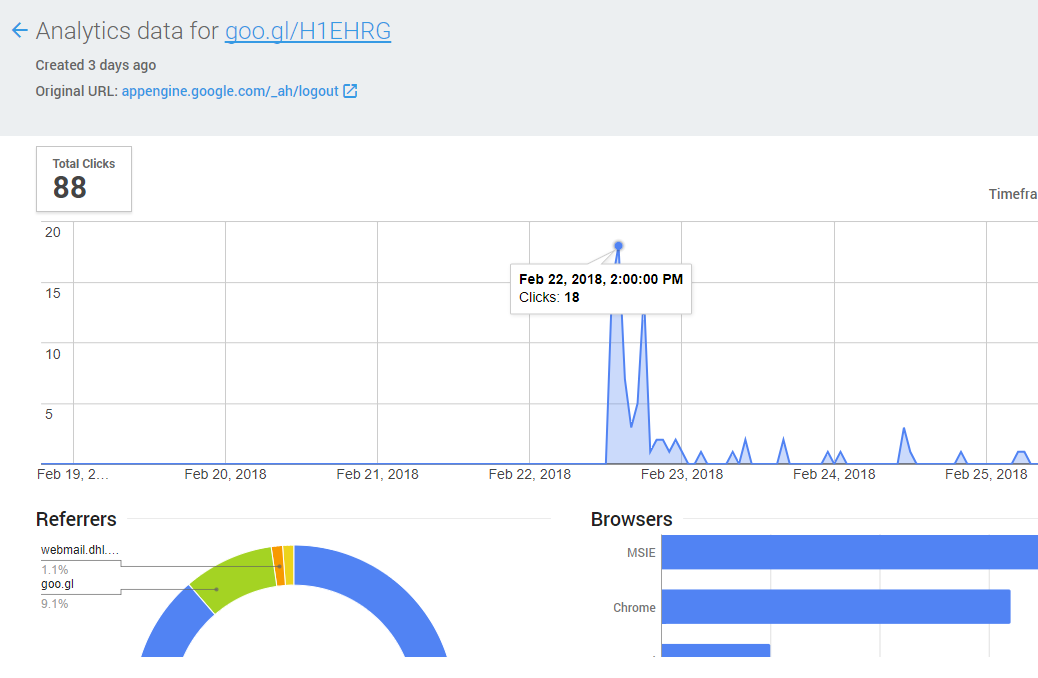This screenshot has height=678, width=1038.
Task: Click the "Browsers" section heading
Action: click(x=632, y=519)
